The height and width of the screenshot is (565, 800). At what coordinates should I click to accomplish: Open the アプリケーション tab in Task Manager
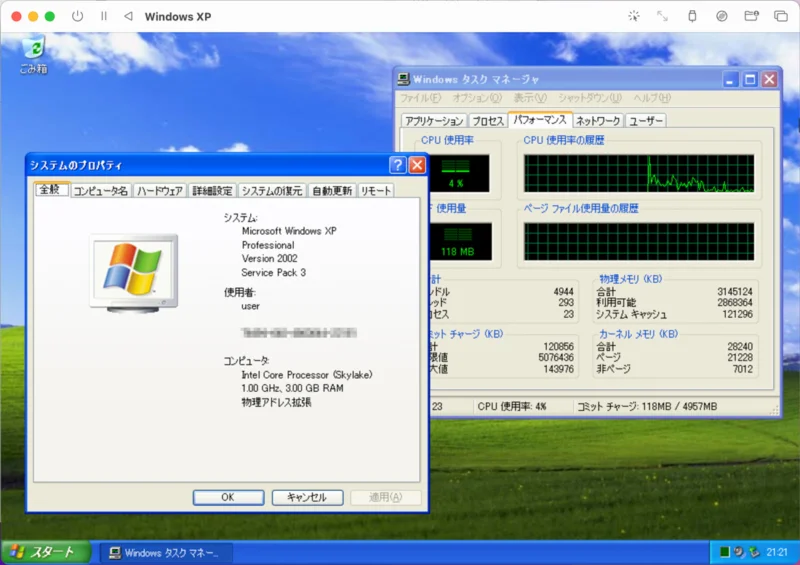coord(434,120)
